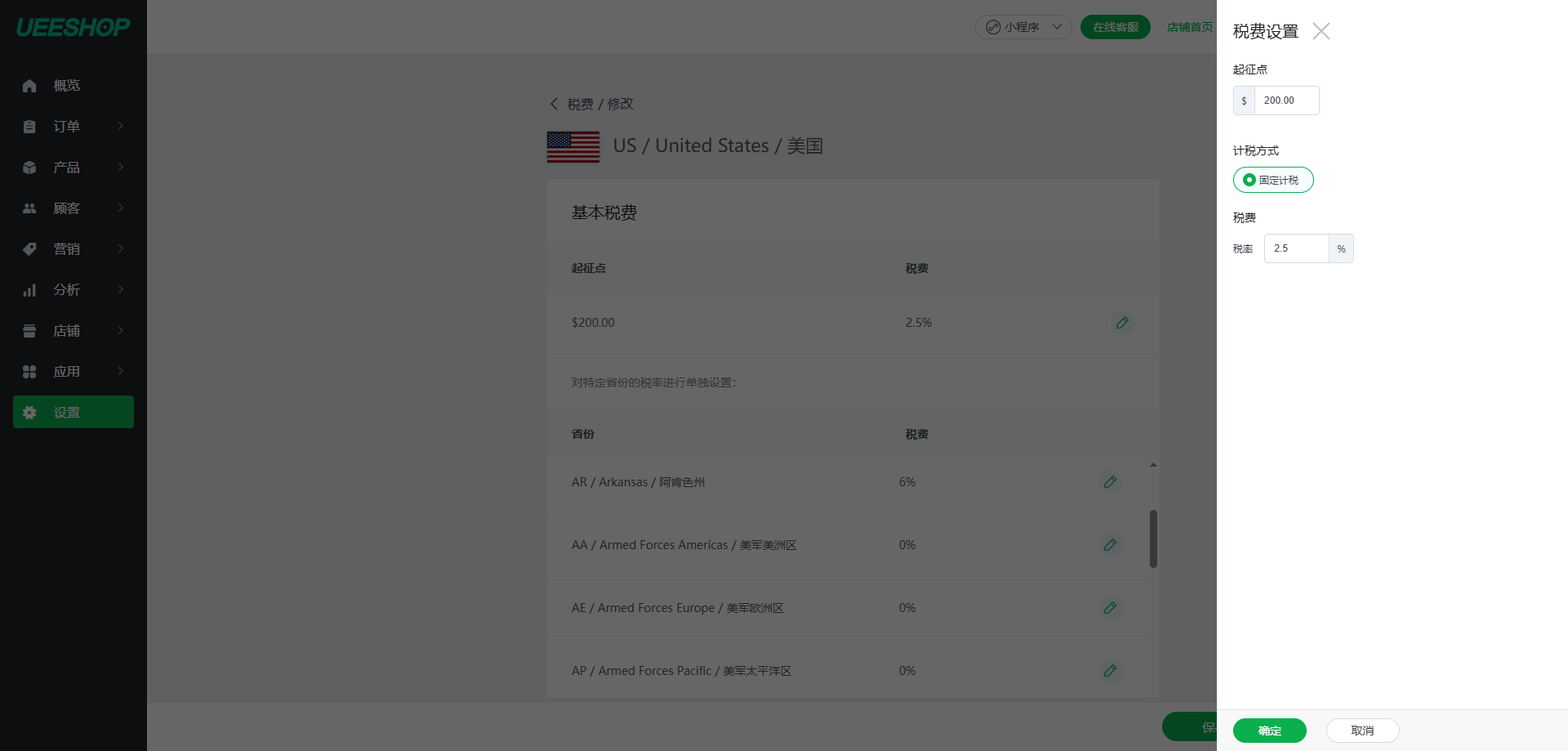The width and height of the screenshot is (1568, 751).
Task: Click the base tax edit pencil icon
Action: point(1123,323)
